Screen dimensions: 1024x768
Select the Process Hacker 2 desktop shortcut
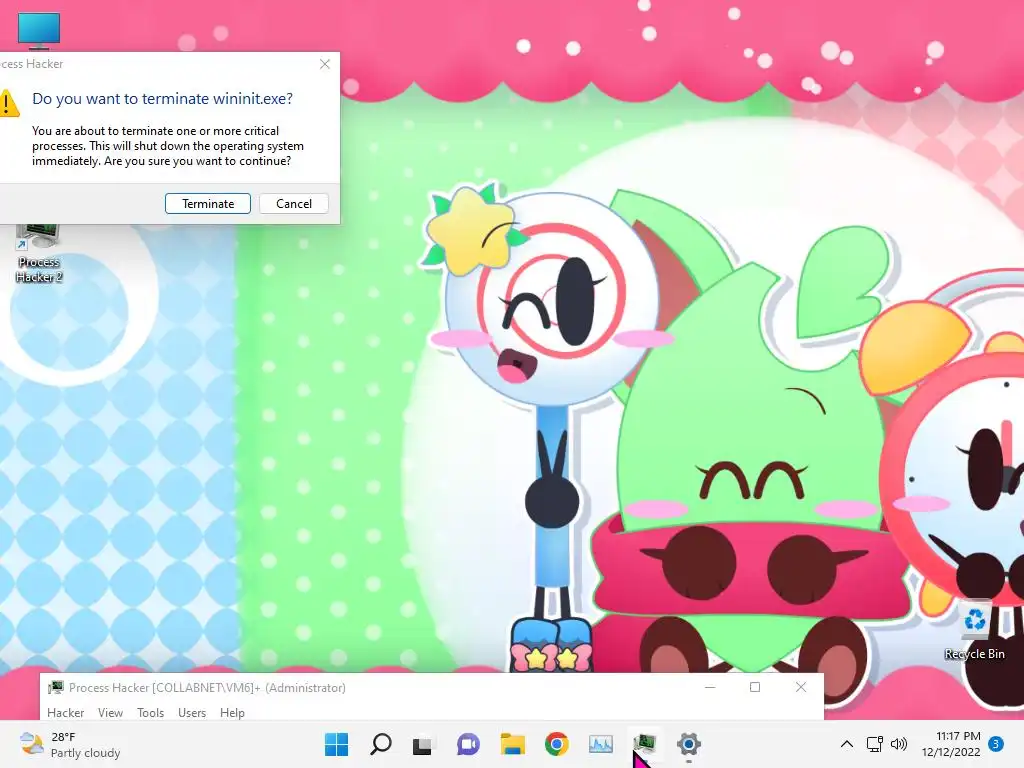pos(39,255)
